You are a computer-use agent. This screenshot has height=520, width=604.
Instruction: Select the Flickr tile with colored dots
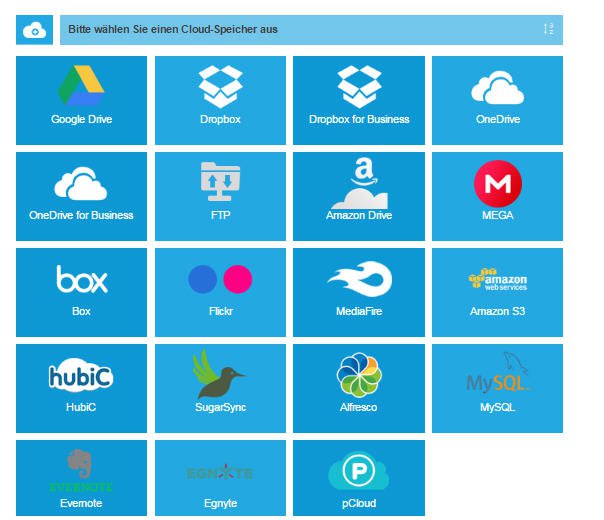point(220,292)
